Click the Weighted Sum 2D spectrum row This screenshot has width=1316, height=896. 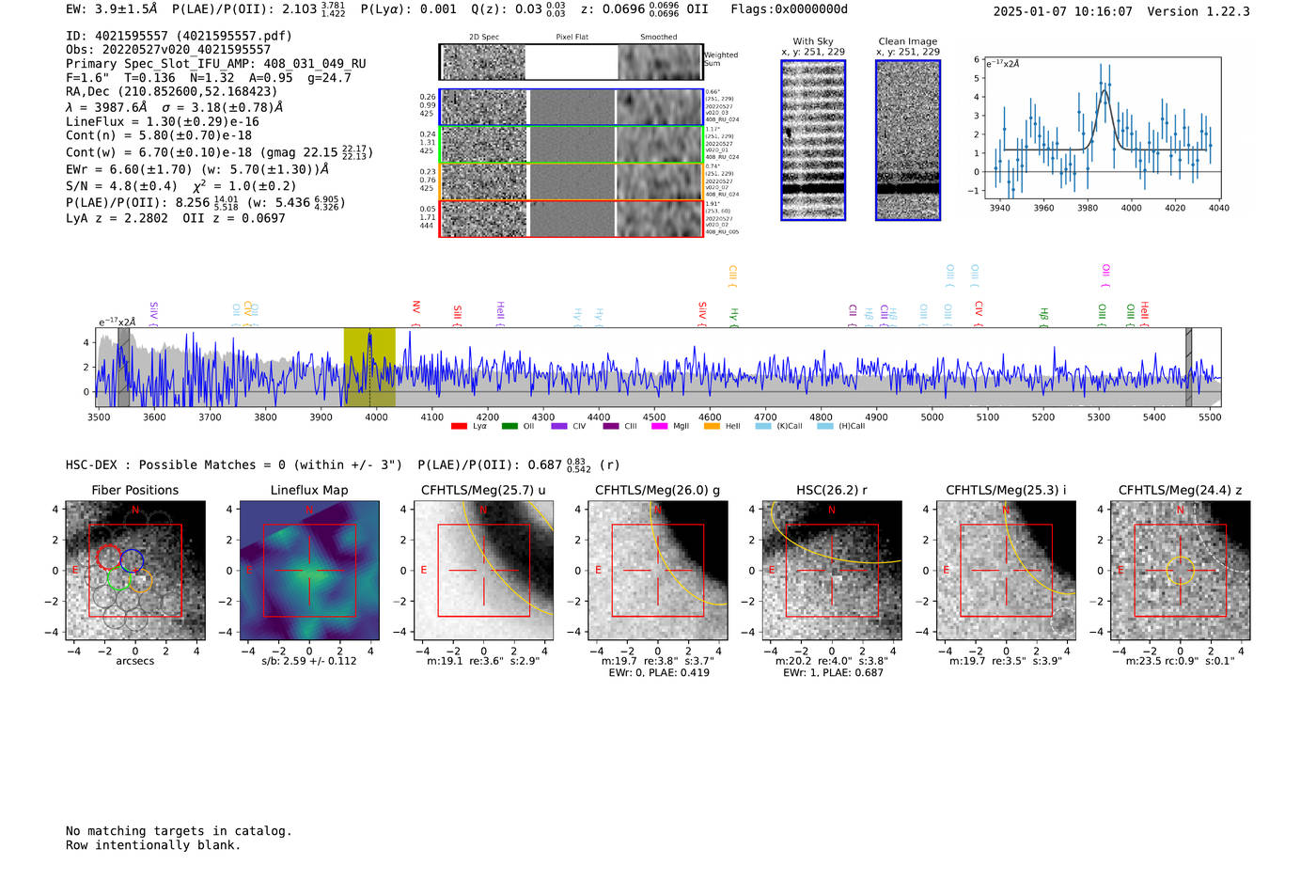click(x=572, y=62)
